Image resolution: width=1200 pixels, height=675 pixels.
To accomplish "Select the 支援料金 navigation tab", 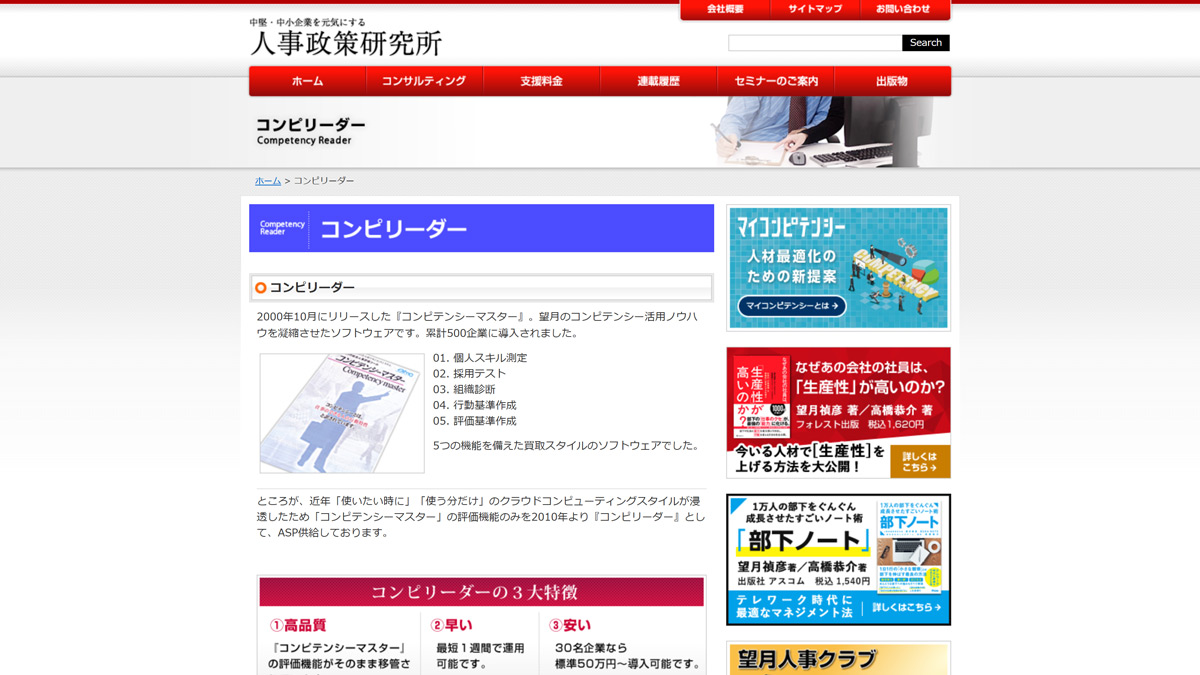I will tap(541, 81).
